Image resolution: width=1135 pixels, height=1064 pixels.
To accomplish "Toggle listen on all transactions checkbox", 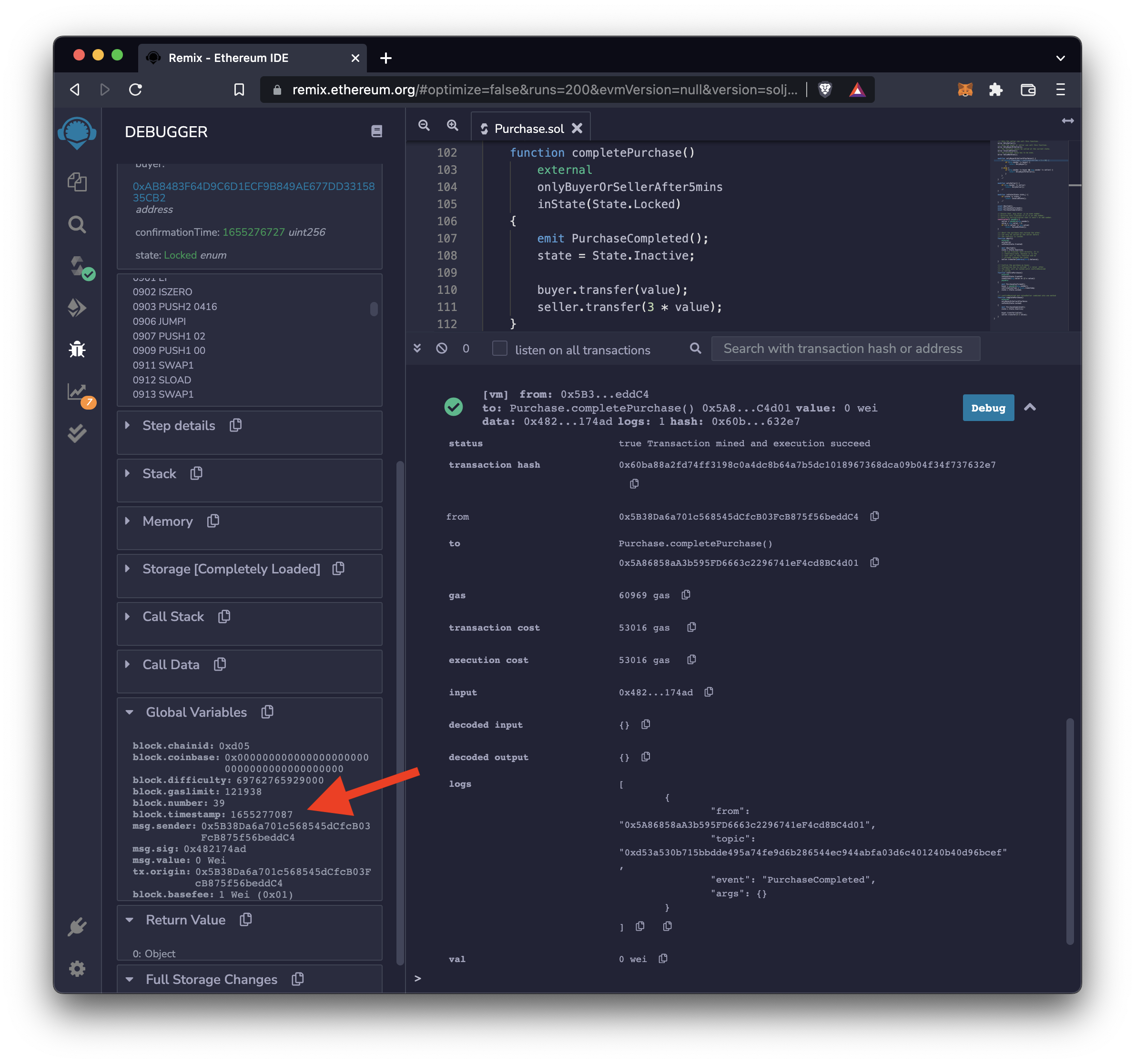I will (x=500, y=349).
